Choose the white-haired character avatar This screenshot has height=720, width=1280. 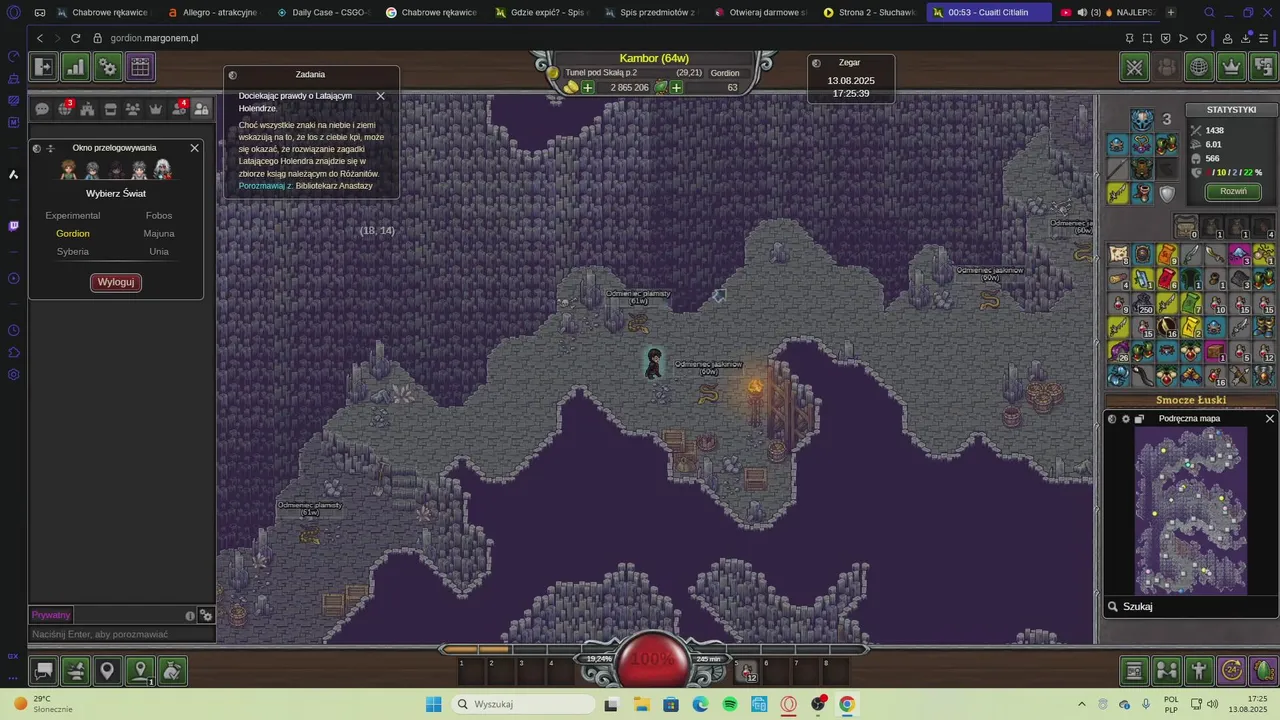(x=163, y=170)
